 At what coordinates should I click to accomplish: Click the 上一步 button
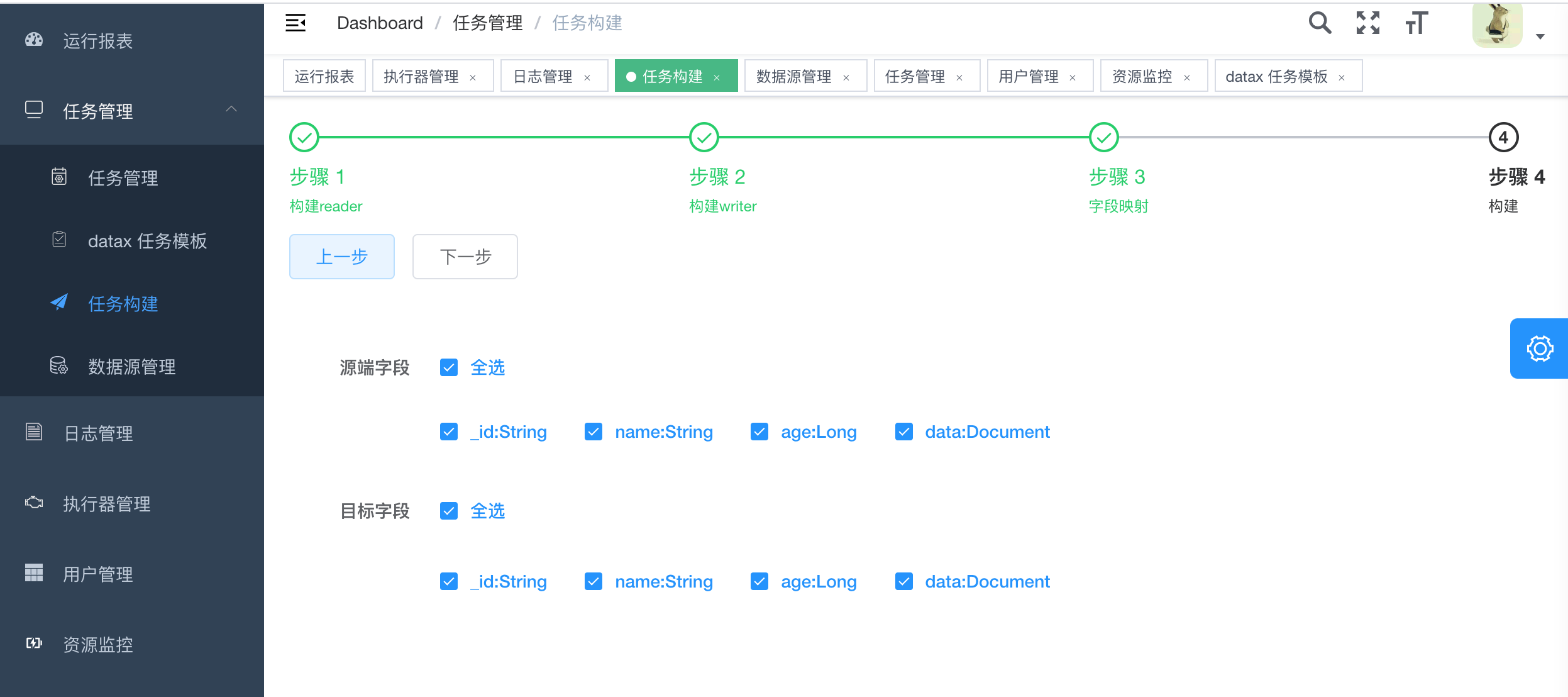(x=344, y=256)
